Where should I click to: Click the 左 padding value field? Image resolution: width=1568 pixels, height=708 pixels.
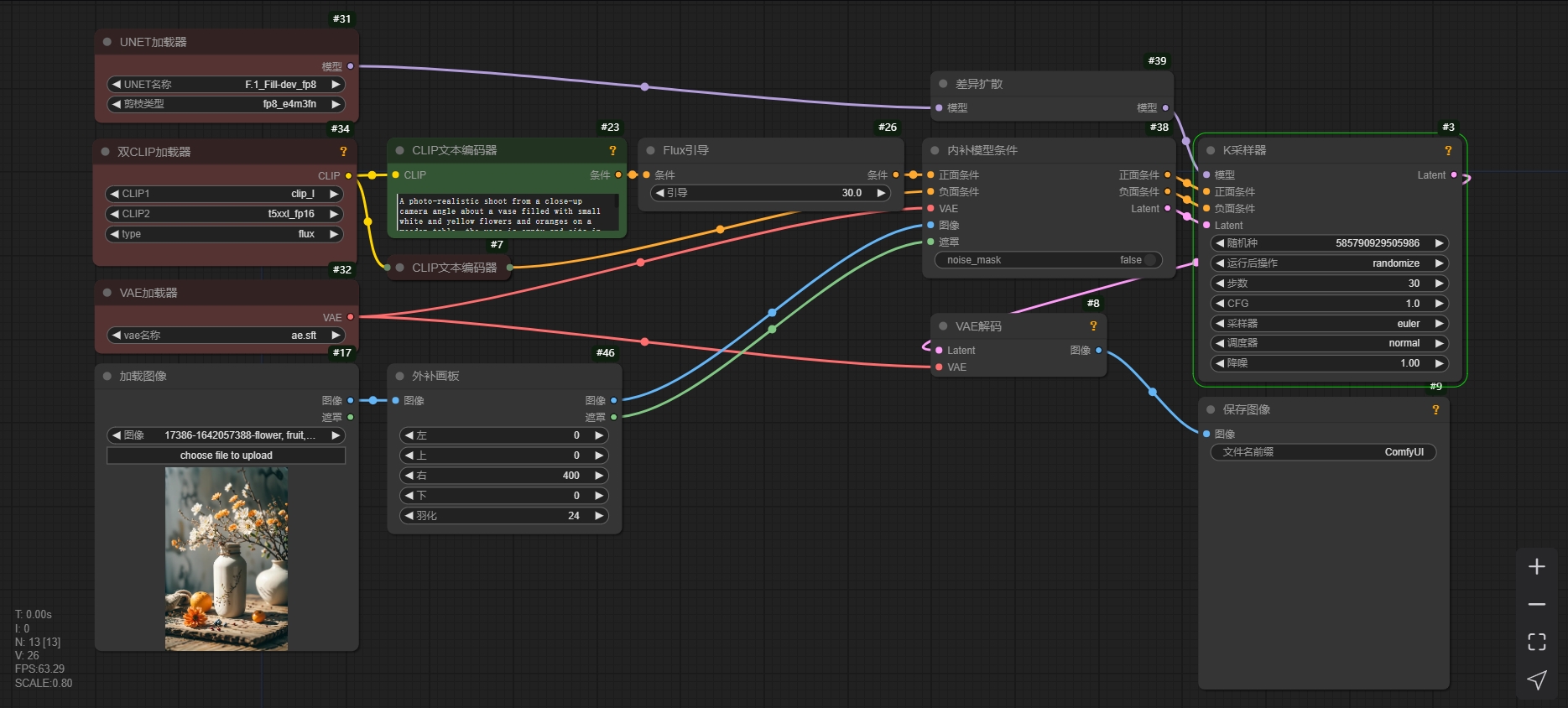point(504,435)
